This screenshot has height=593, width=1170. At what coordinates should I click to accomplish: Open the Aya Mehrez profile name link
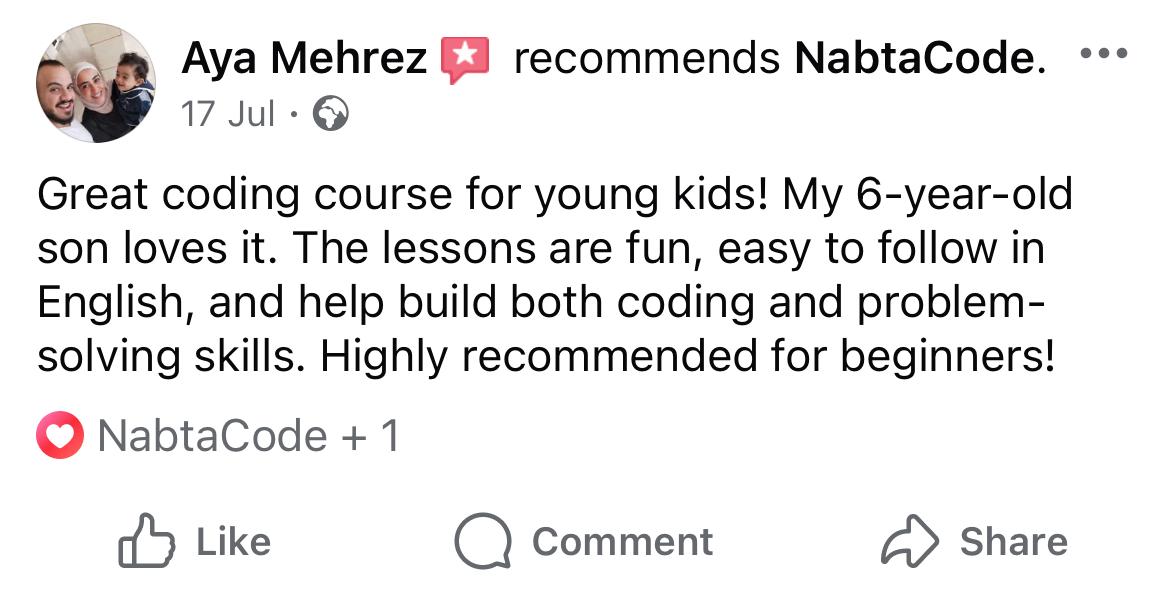[x=304, y=60]
